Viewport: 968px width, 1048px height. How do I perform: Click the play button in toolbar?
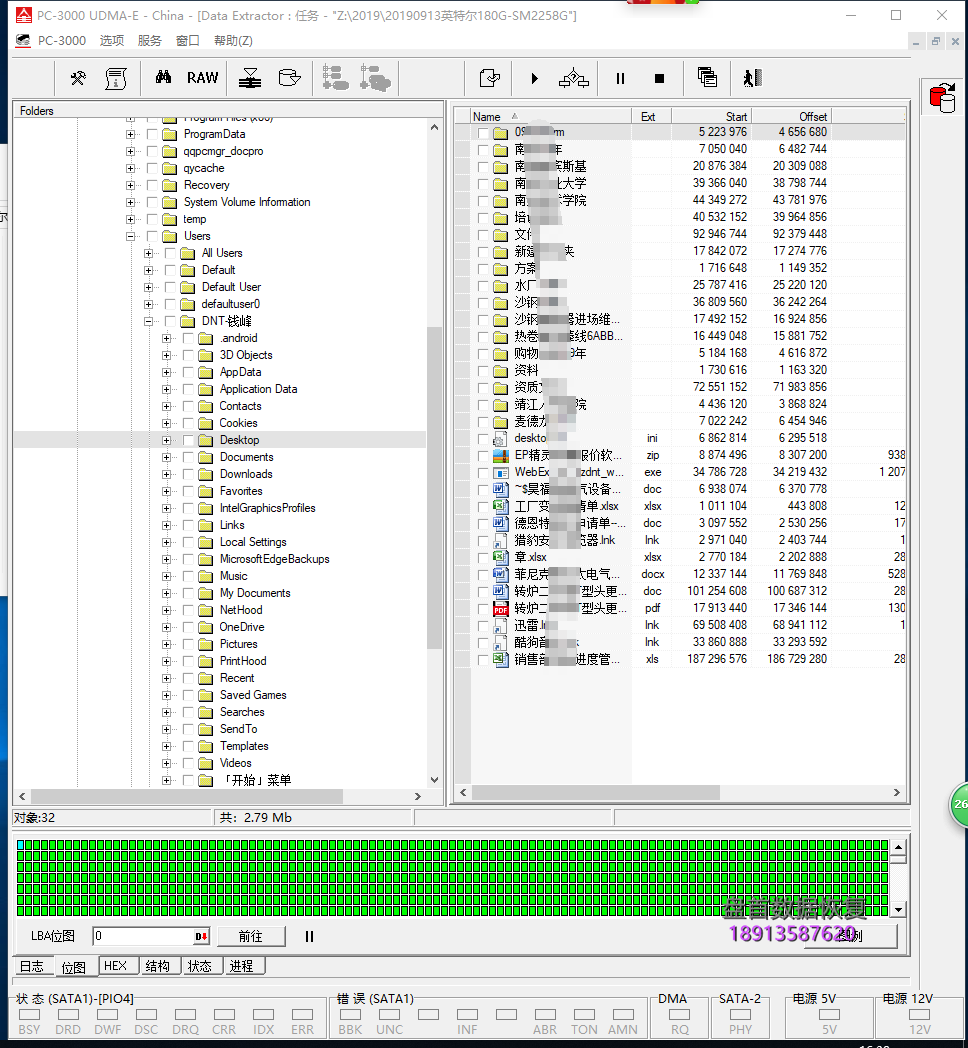534,78
